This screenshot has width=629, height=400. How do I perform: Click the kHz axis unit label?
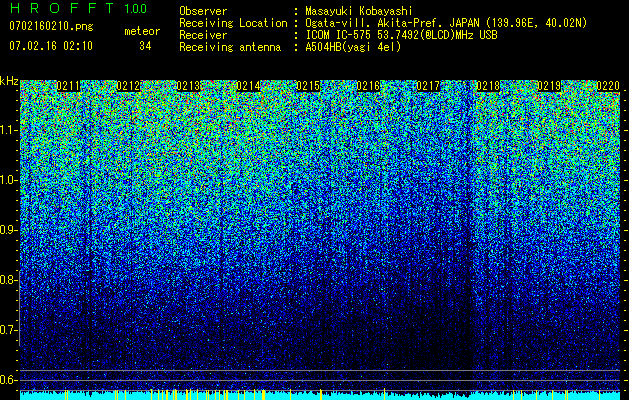(x=9, y=81)
